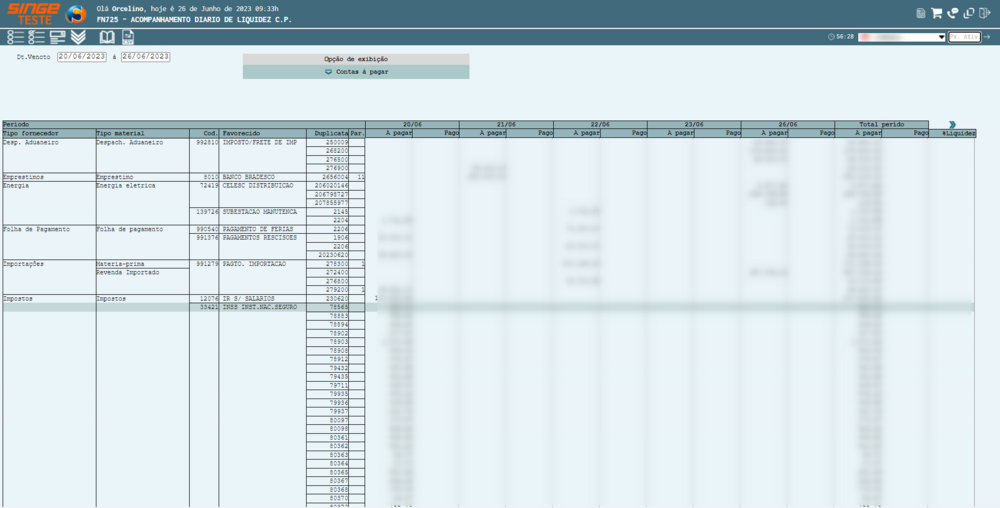Click the double chevron down toolbar icon
This screenshot has height=508, width=1000.
[x=78, y=37]
